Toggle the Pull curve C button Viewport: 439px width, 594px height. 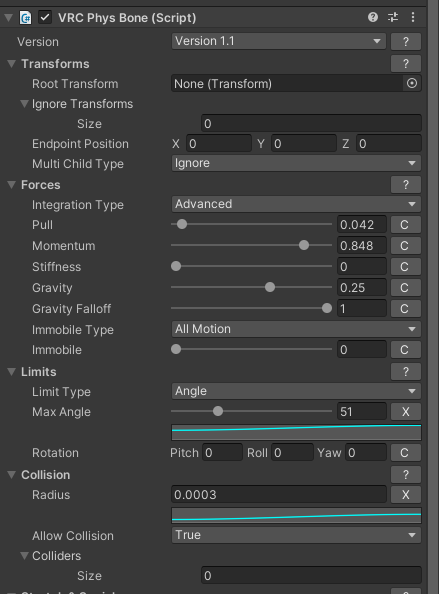coord(406,225)
